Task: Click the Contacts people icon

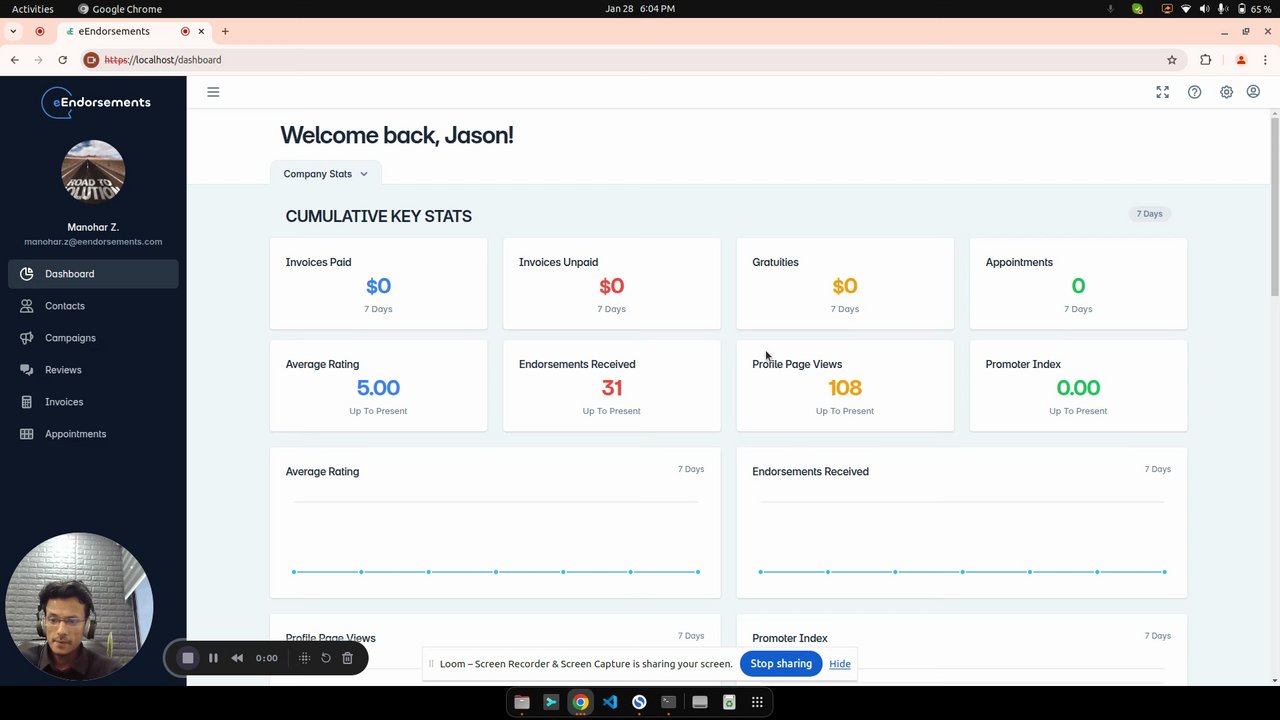Action: [x=26, y=306]
